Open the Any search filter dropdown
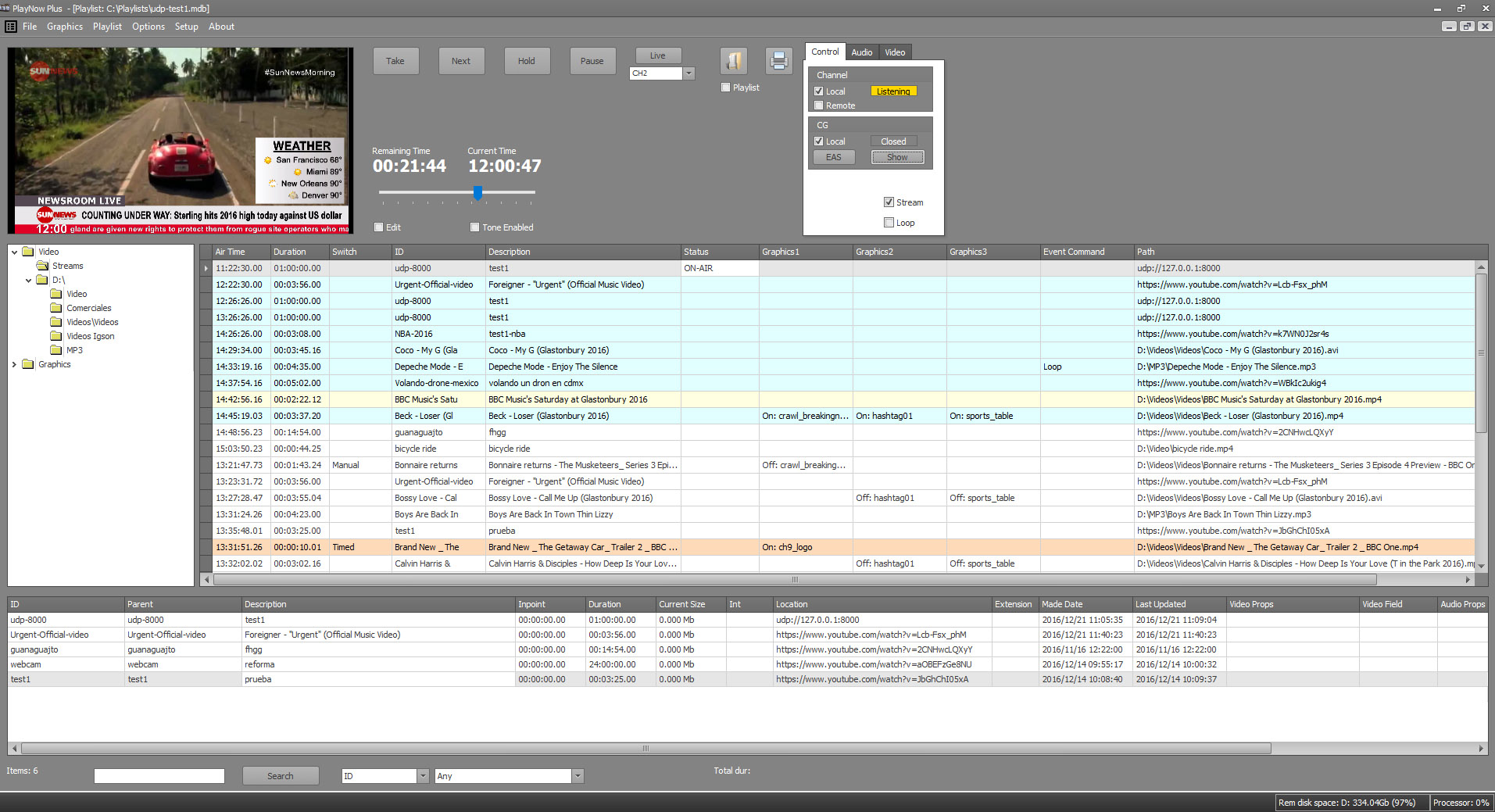Viewport: 1495px width, 812px height. [578, 776]
